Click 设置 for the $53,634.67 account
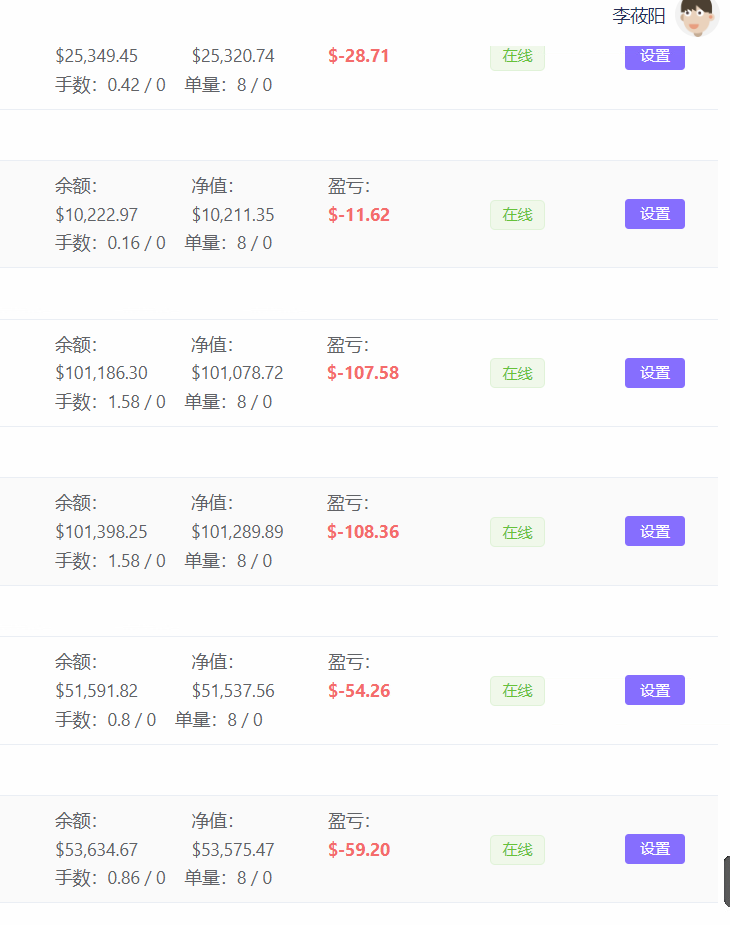 click(654, 849)
